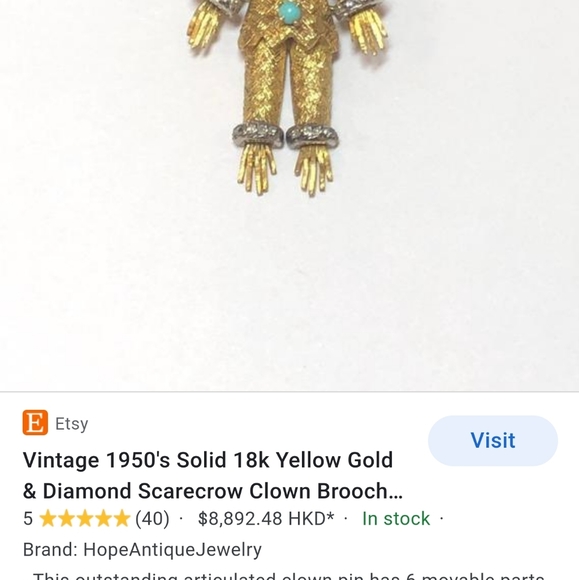Select the fifth yellow rating star
This screenshot has height=580, width=579.
click(122, 518)
